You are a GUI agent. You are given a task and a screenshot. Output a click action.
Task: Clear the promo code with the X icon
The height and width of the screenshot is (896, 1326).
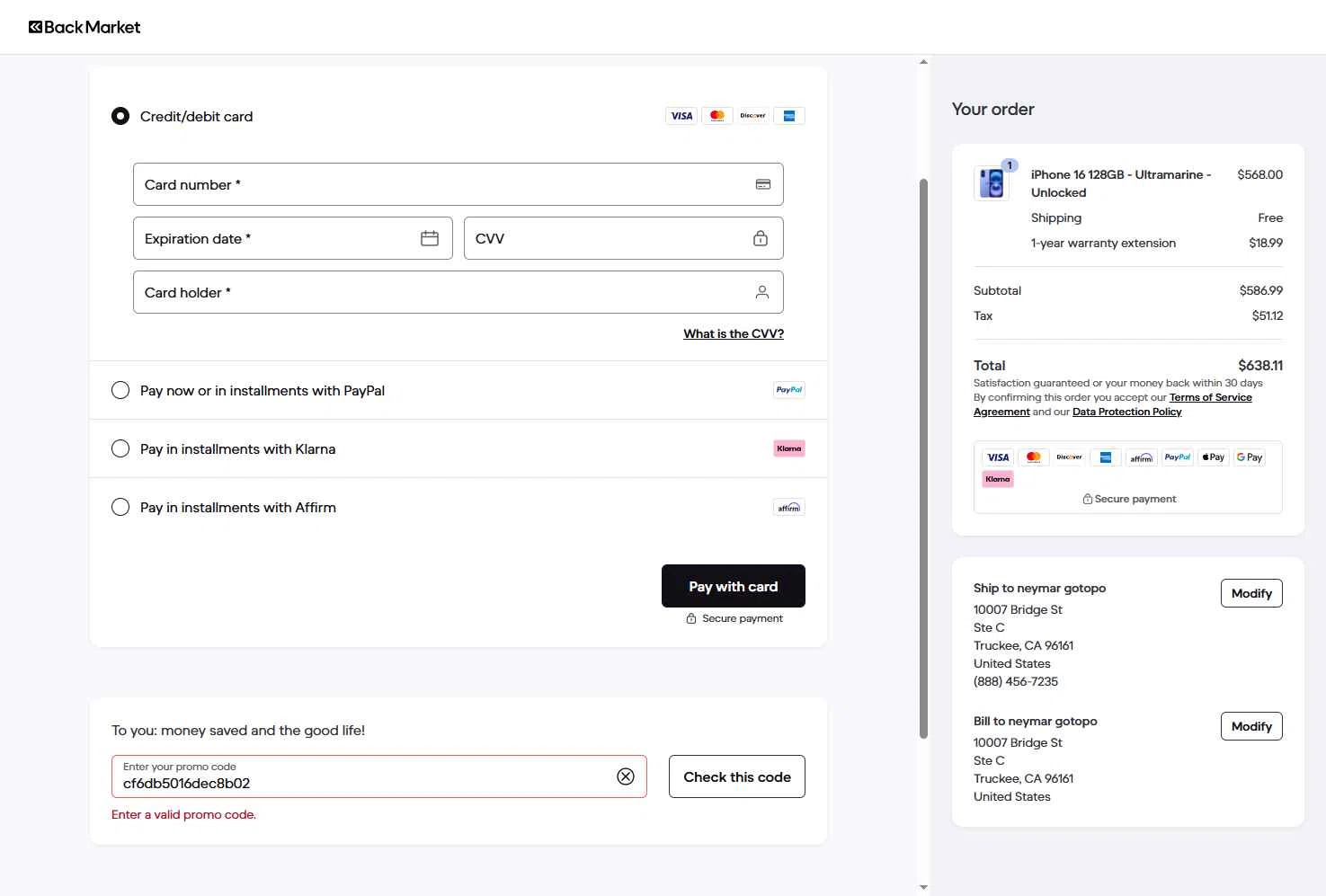[626, 776]
